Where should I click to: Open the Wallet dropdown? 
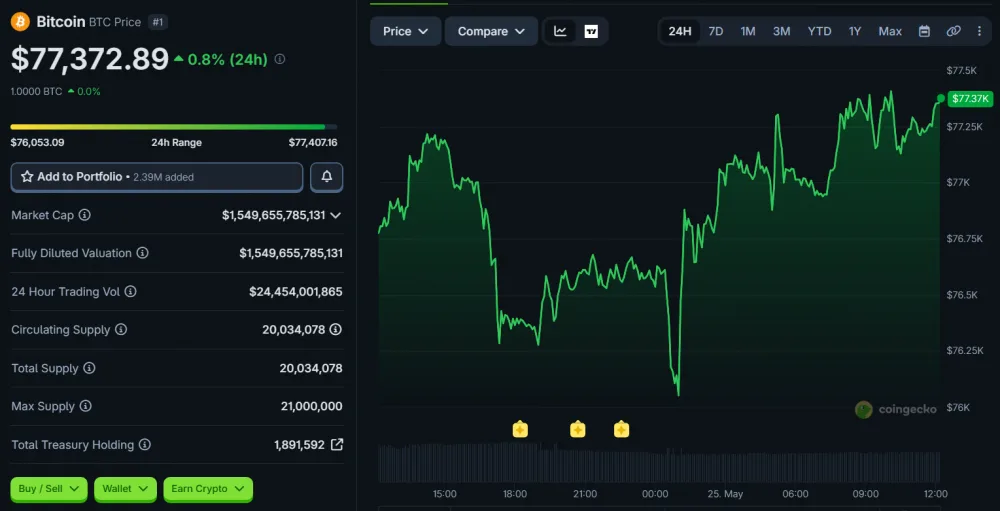coord(125,489)
